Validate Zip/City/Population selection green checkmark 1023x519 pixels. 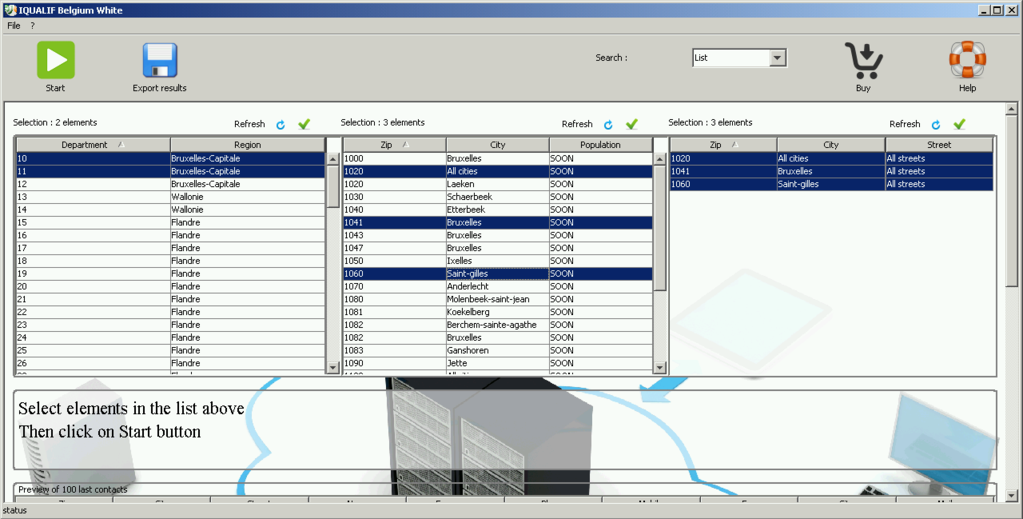(x=632, y=124)
